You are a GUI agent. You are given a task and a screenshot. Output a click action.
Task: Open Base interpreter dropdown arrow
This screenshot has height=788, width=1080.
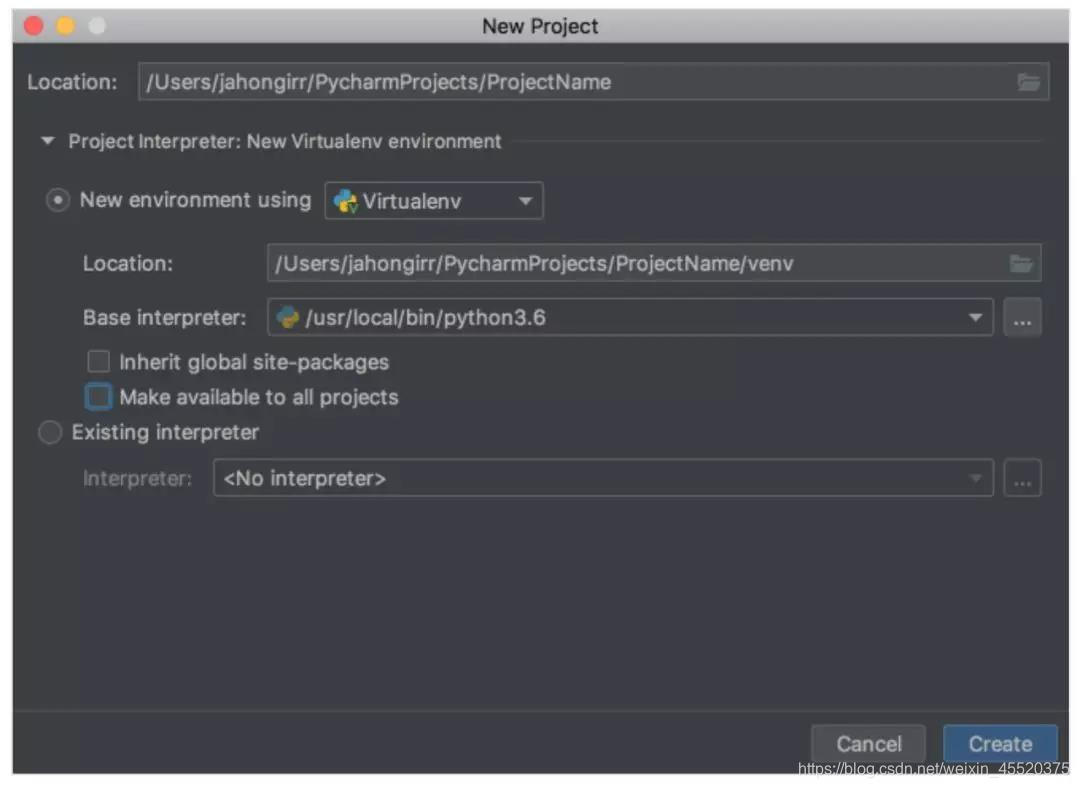(x=975, y=318)
